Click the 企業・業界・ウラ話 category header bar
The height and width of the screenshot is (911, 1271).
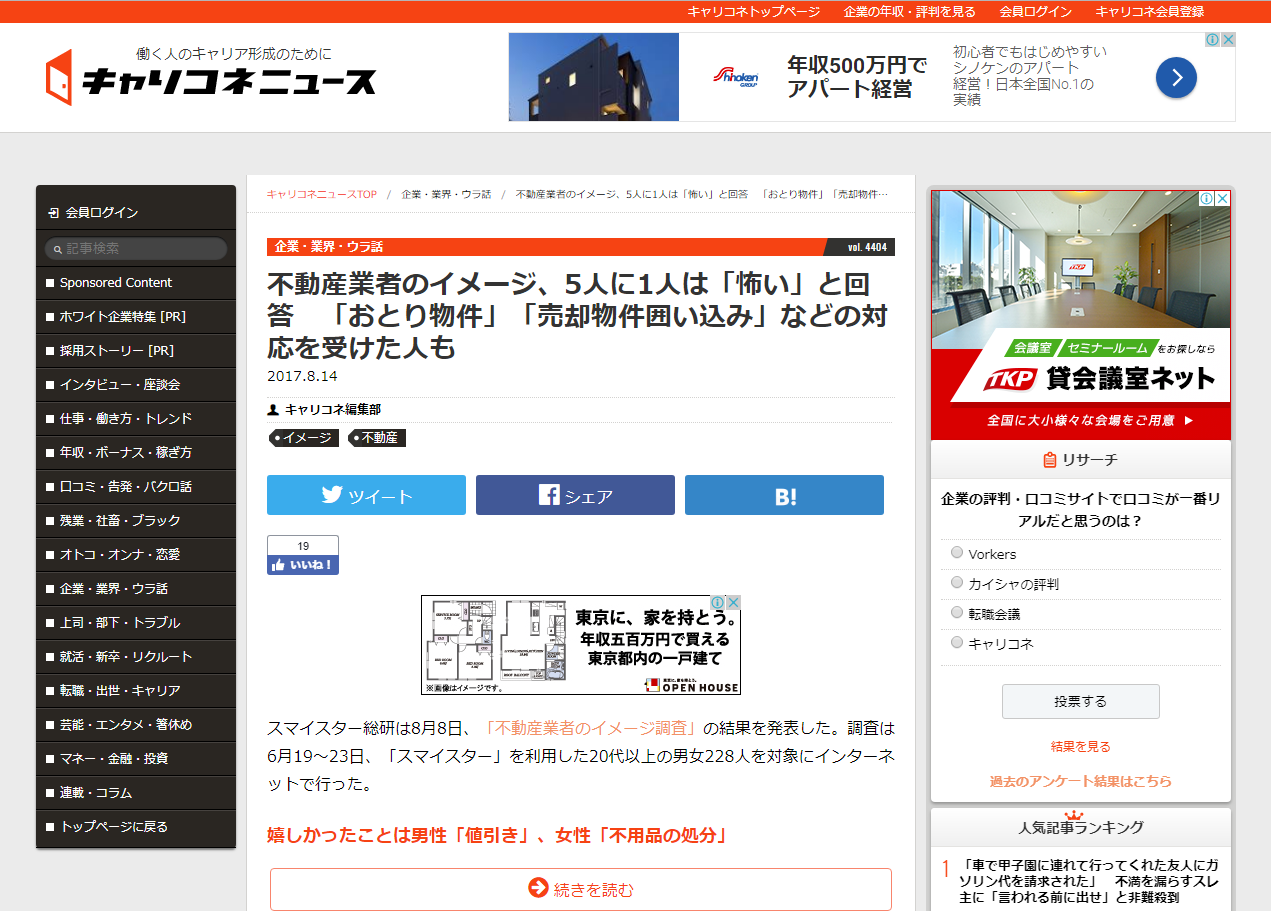(x=581, y=246)
